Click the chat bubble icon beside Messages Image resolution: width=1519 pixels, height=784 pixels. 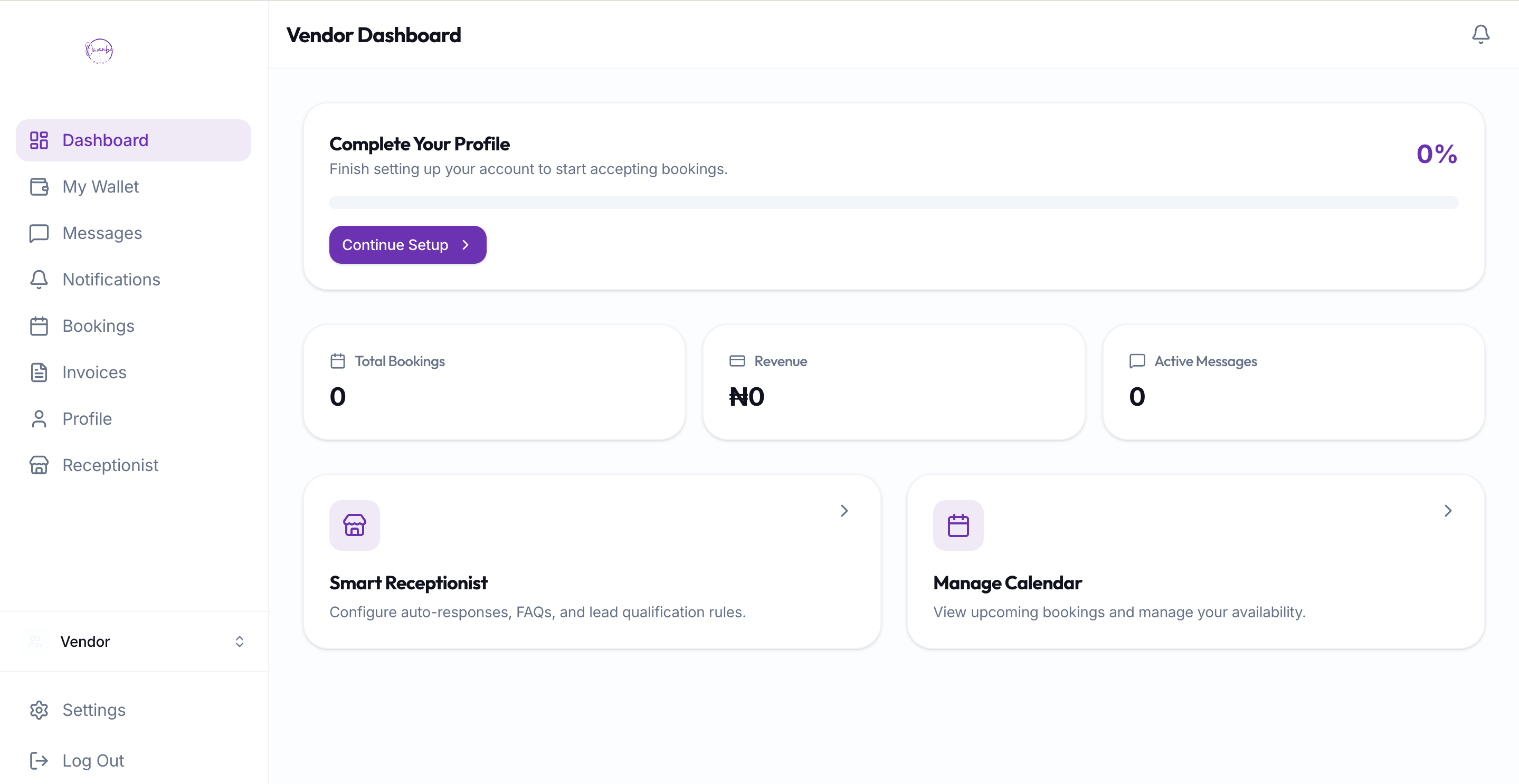39,233
